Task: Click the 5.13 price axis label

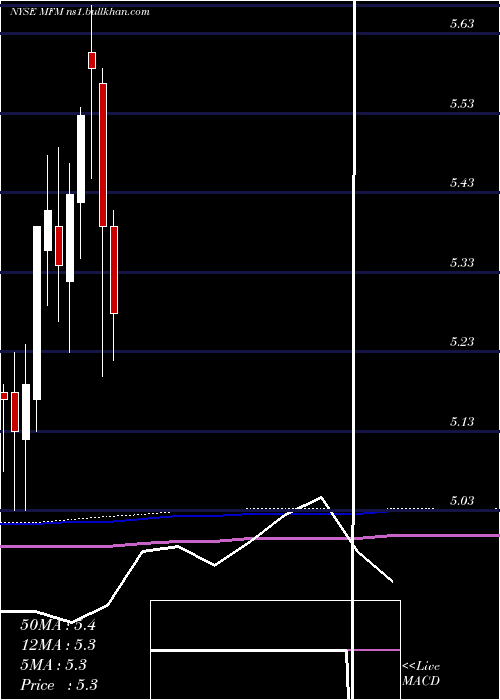Action: click(462, 421)
